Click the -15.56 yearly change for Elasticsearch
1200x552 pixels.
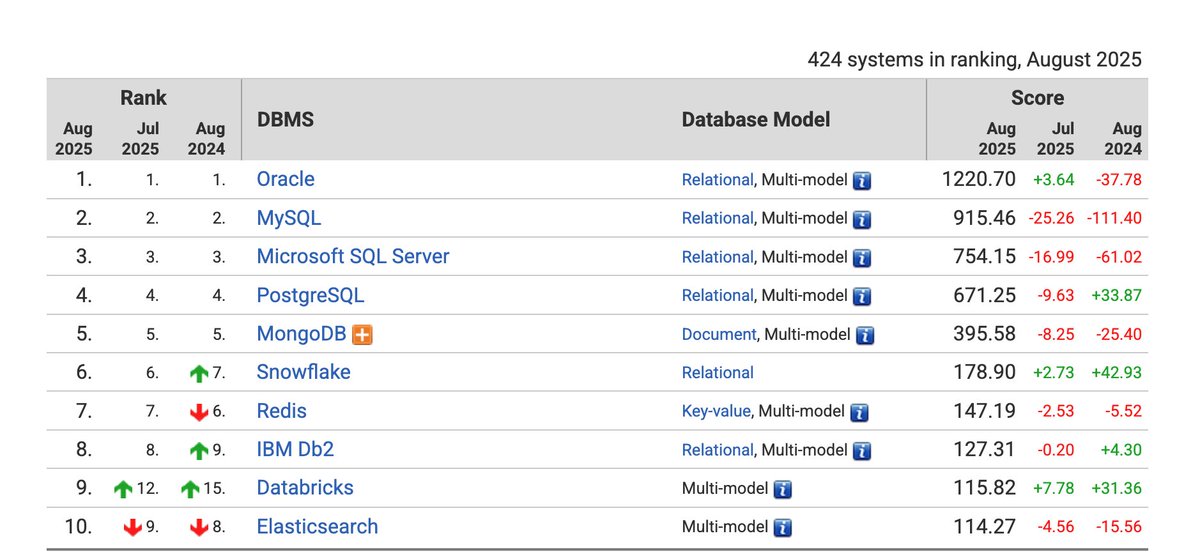[1119, 527]
